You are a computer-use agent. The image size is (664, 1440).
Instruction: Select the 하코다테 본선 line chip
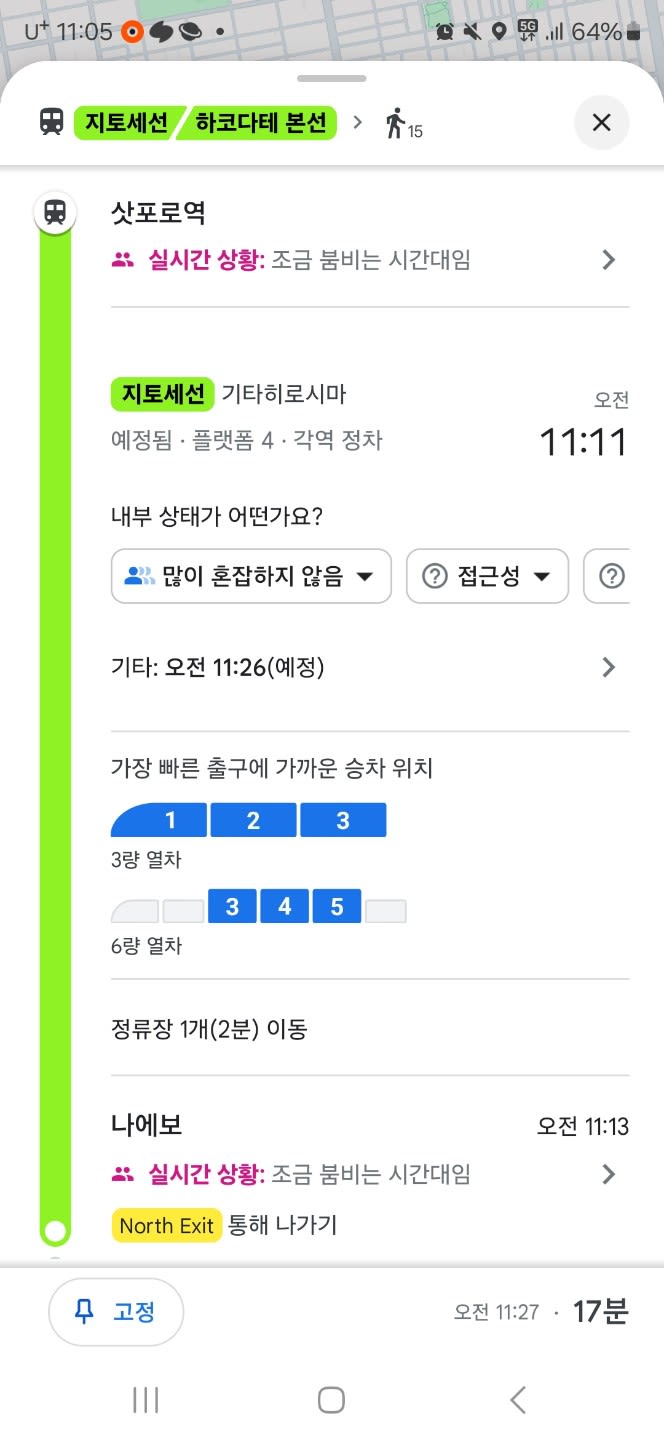pos(260,123)
